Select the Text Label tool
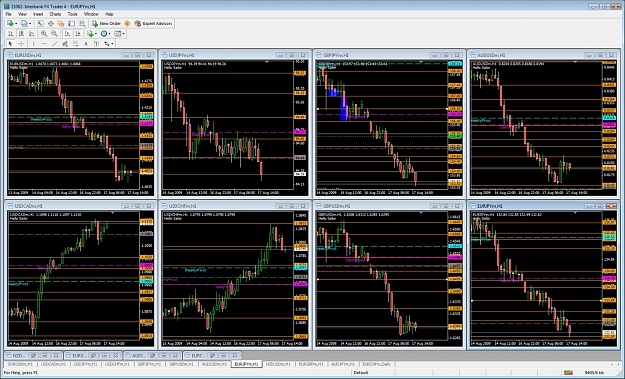 96,44
